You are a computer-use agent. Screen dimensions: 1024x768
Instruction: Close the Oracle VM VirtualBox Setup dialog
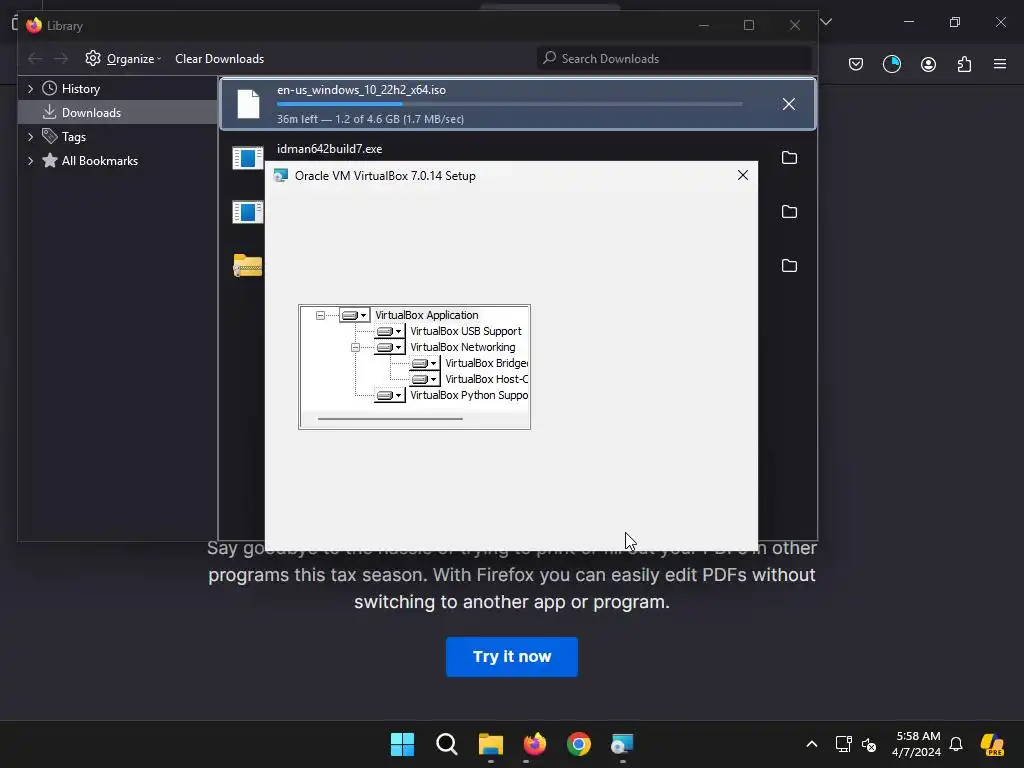743,175
